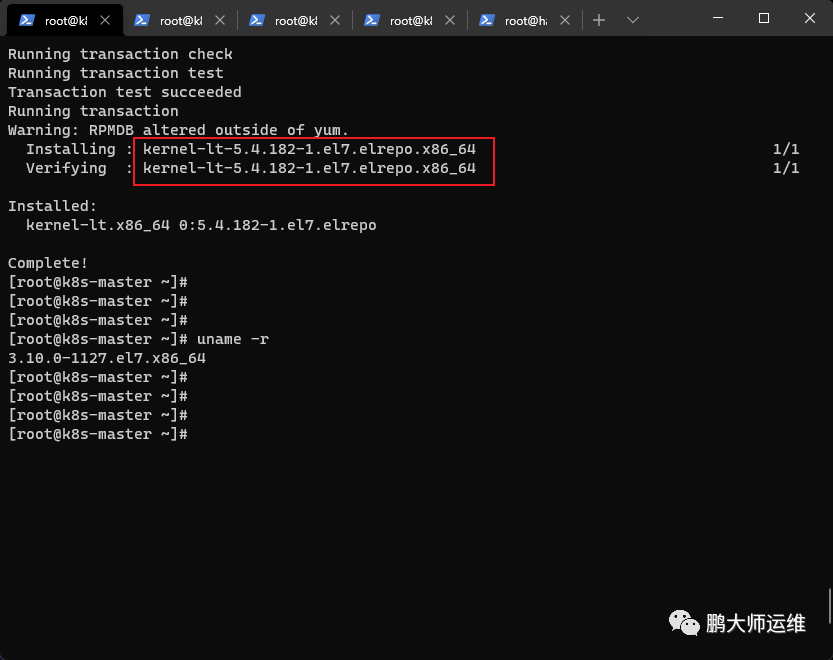Close the second root@k tab
Viewport: 833px width, 660px height.
(220, 20)
